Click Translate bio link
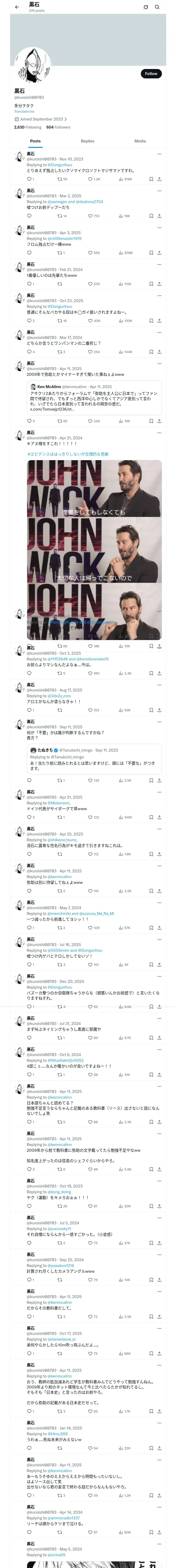 (24, 111)
